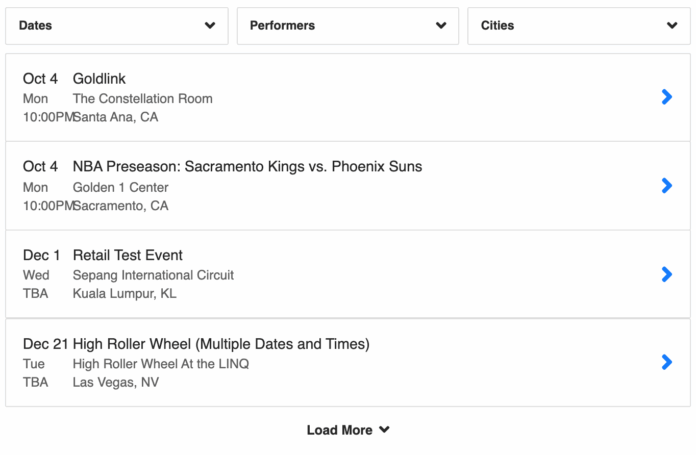Click The Constellation Room venue text
This screenshot has height=455, width=696.
click(142, 98)
